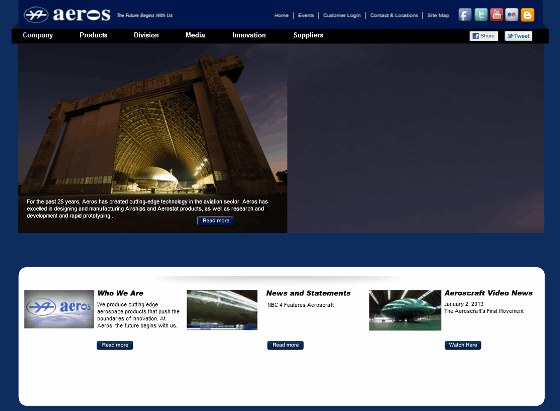
Task: Click the Who We Are heading
Action: pyautogui.click(x=120, y=293)
